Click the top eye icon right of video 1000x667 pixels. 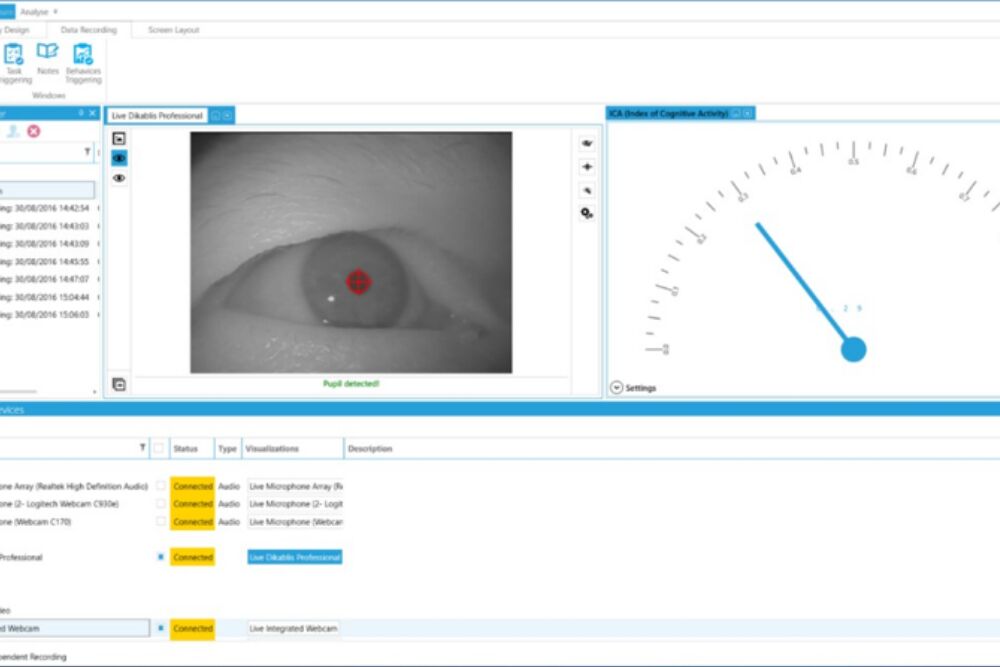(x=587, y=144)
